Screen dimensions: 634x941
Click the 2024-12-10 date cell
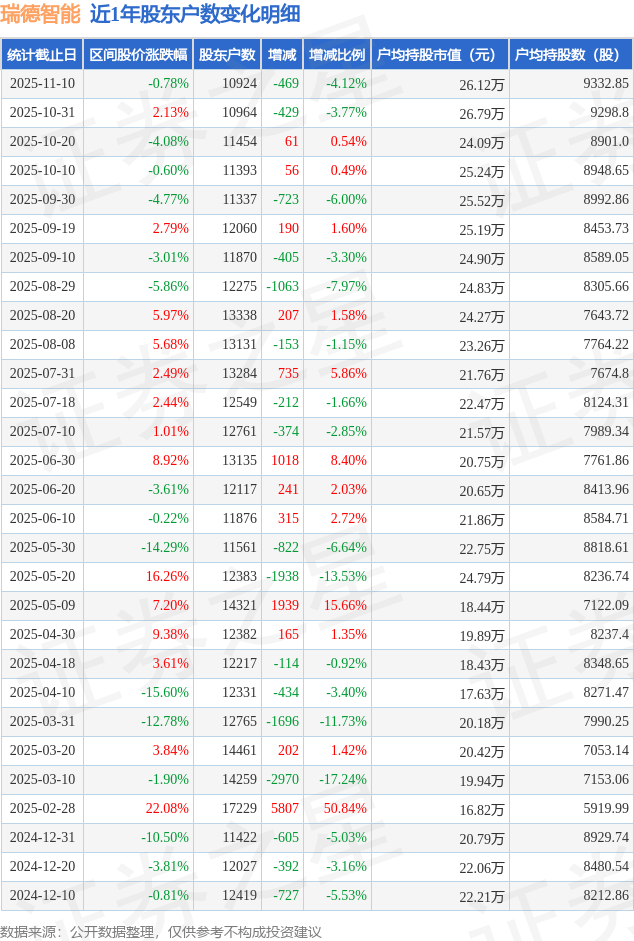(x=42, y=895)
